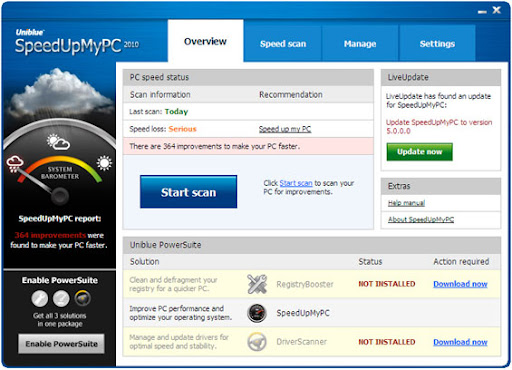Click the Last scan: Today text
Image resolution: width=512 pixels, height=370 pixels.
click(159, 112)
